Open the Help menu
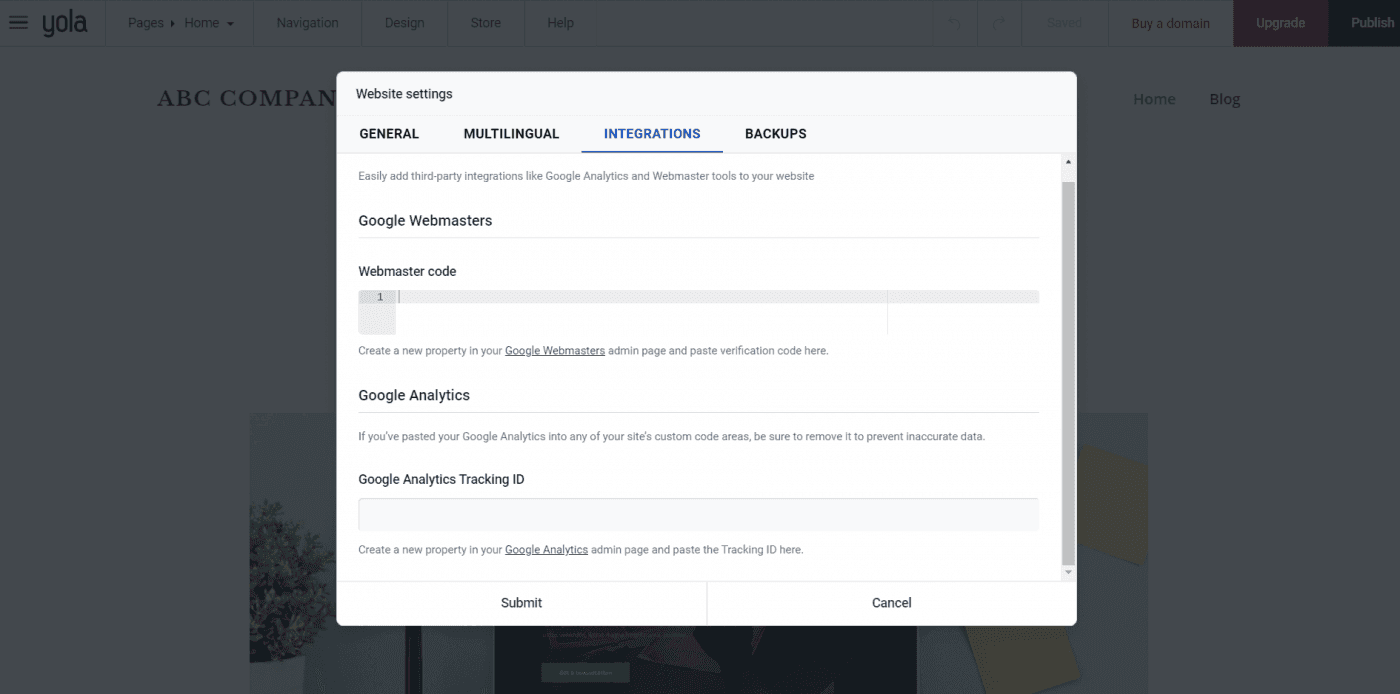1400x694 pixels. (561, 23)
